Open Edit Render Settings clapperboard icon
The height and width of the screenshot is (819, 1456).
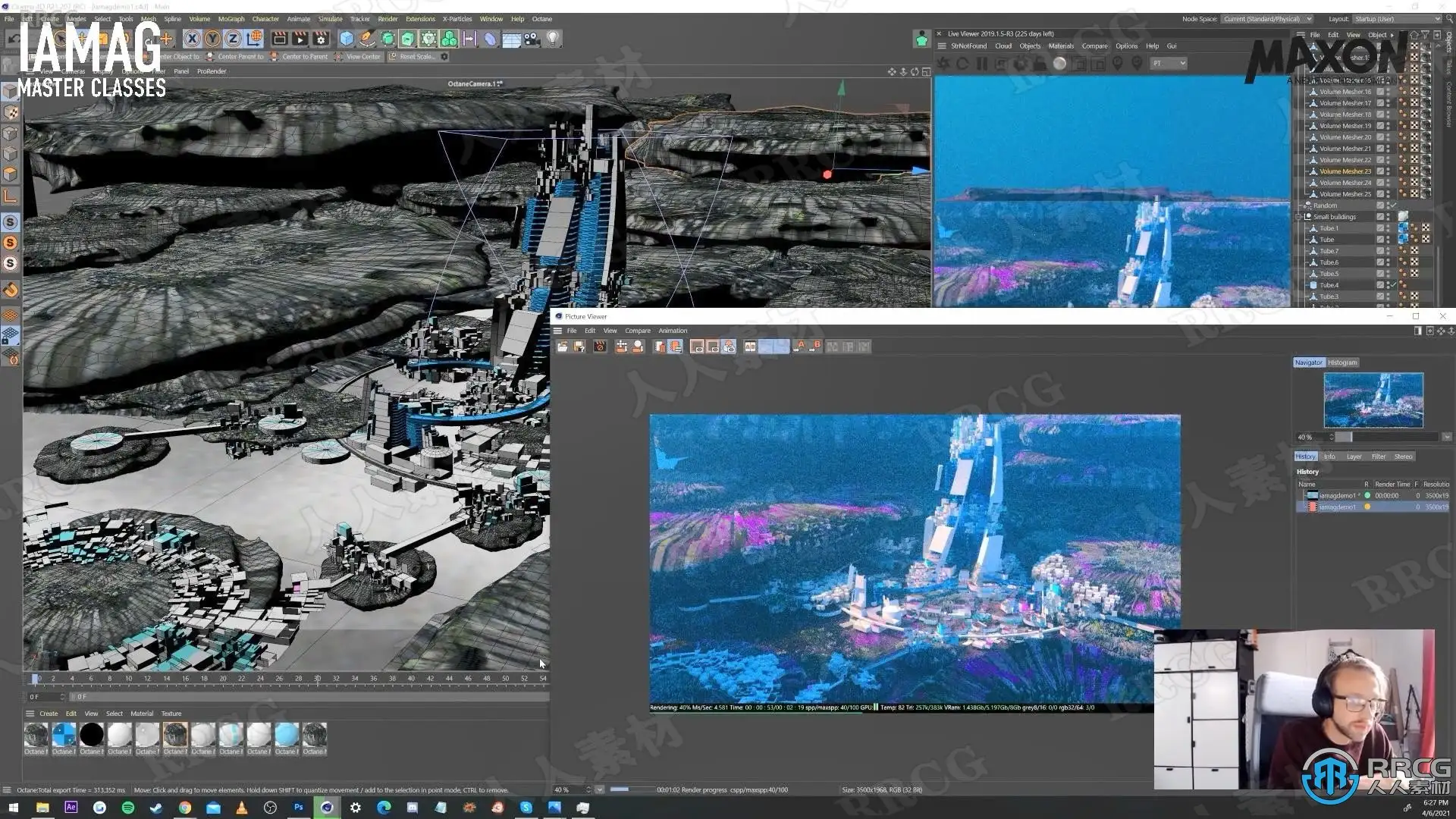pos(321,39)
